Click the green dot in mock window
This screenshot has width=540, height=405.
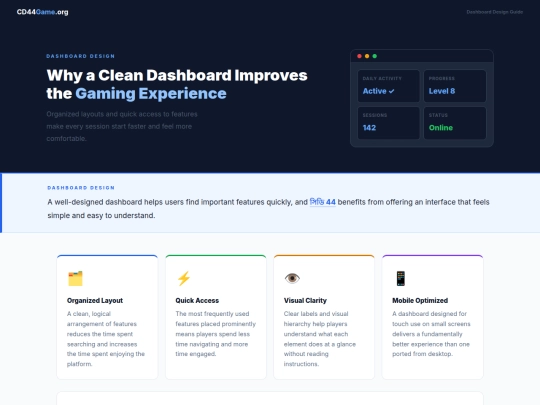(x=375, y=56)
